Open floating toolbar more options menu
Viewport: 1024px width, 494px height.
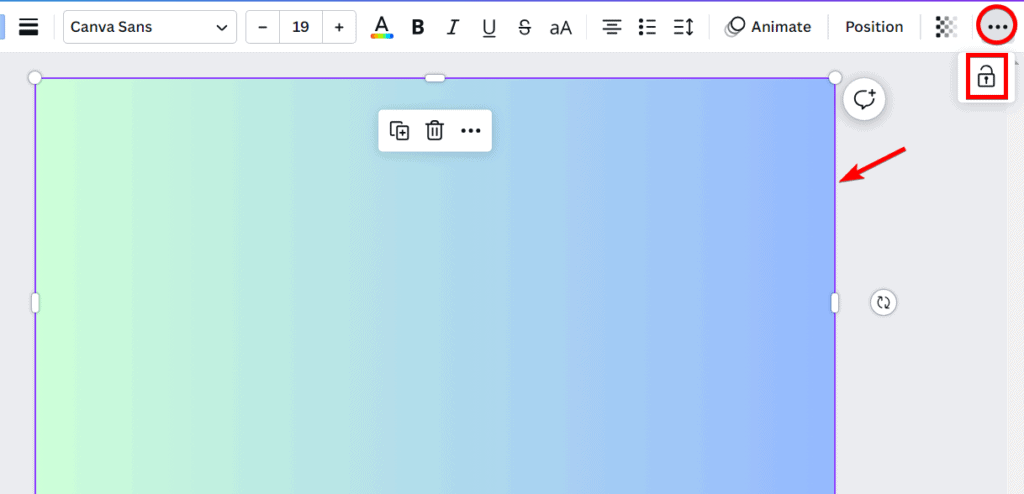coord(470,131)
